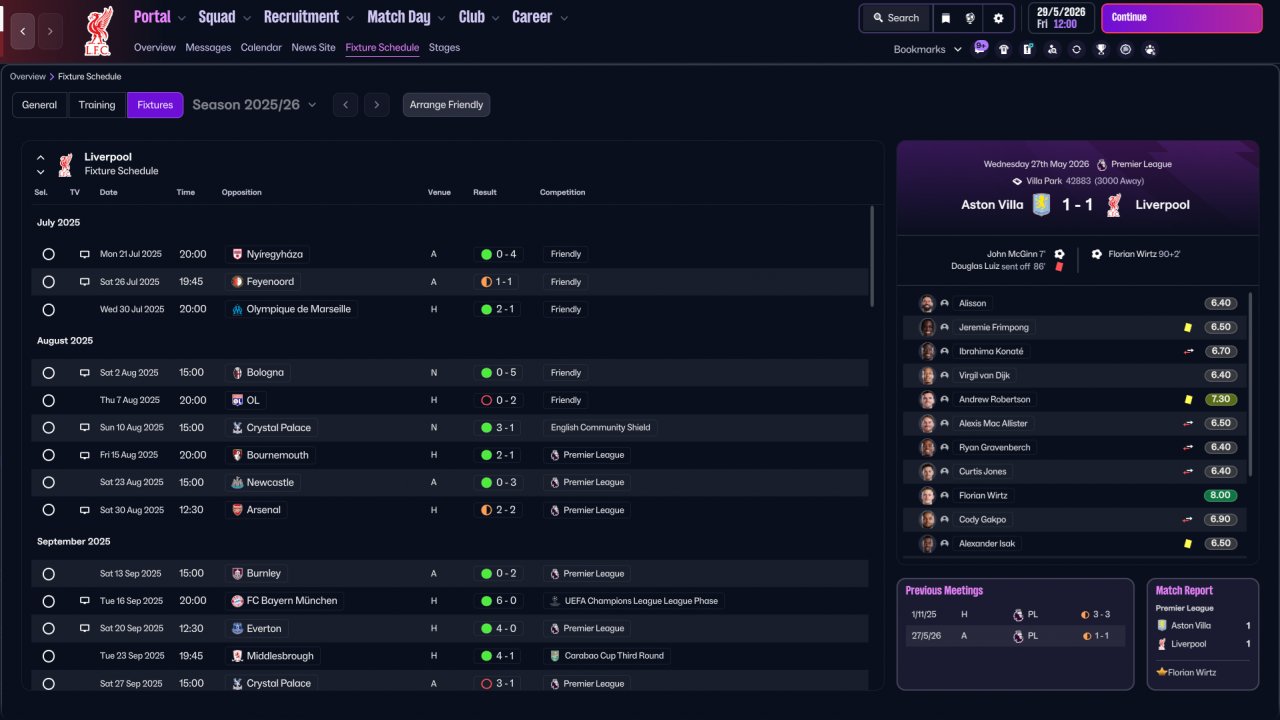Open the Season 2025/26 dropdown

coord(254,105)
